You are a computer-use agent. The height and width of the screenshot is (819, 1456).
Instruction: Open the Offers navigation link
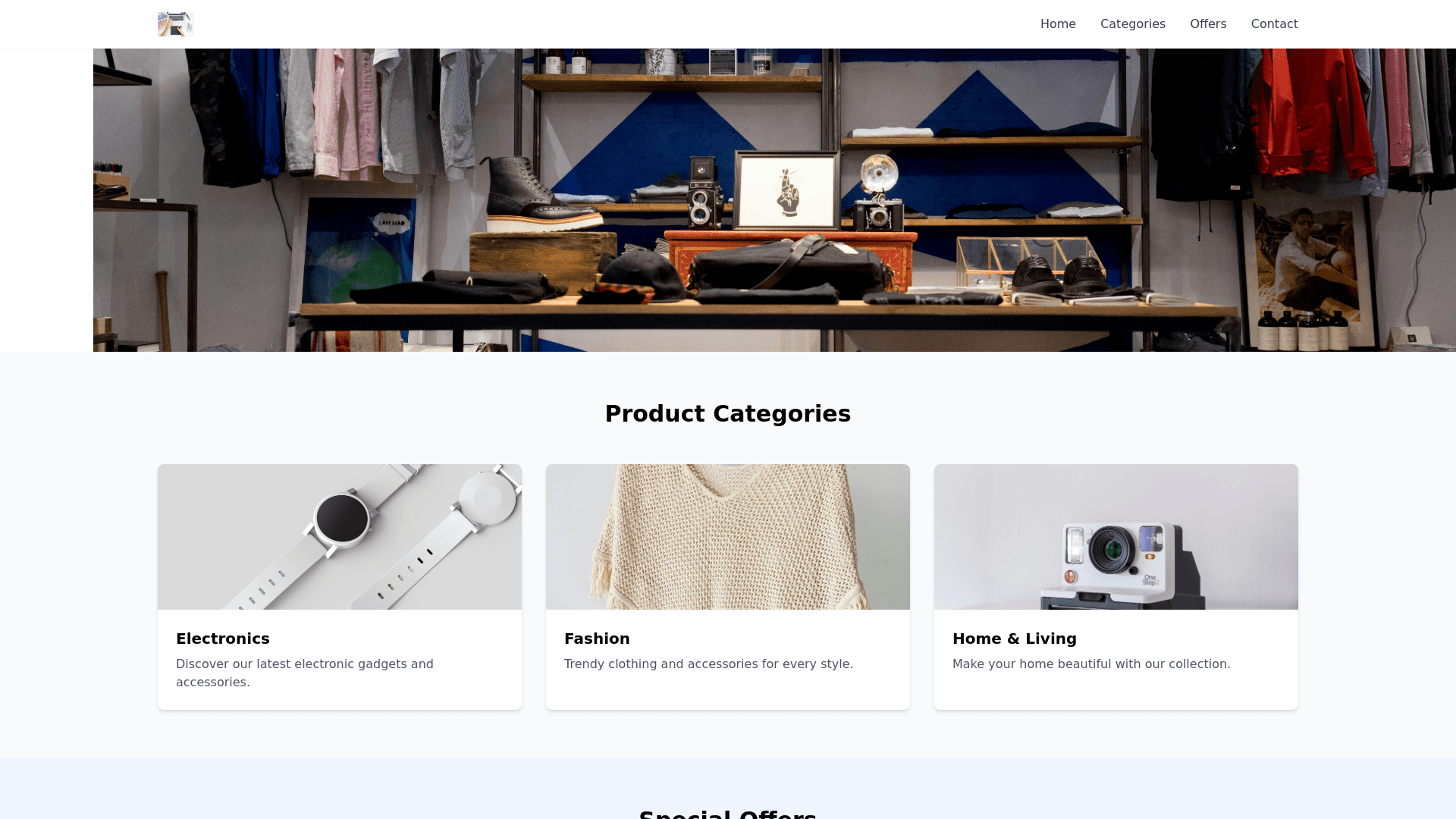1208,24
